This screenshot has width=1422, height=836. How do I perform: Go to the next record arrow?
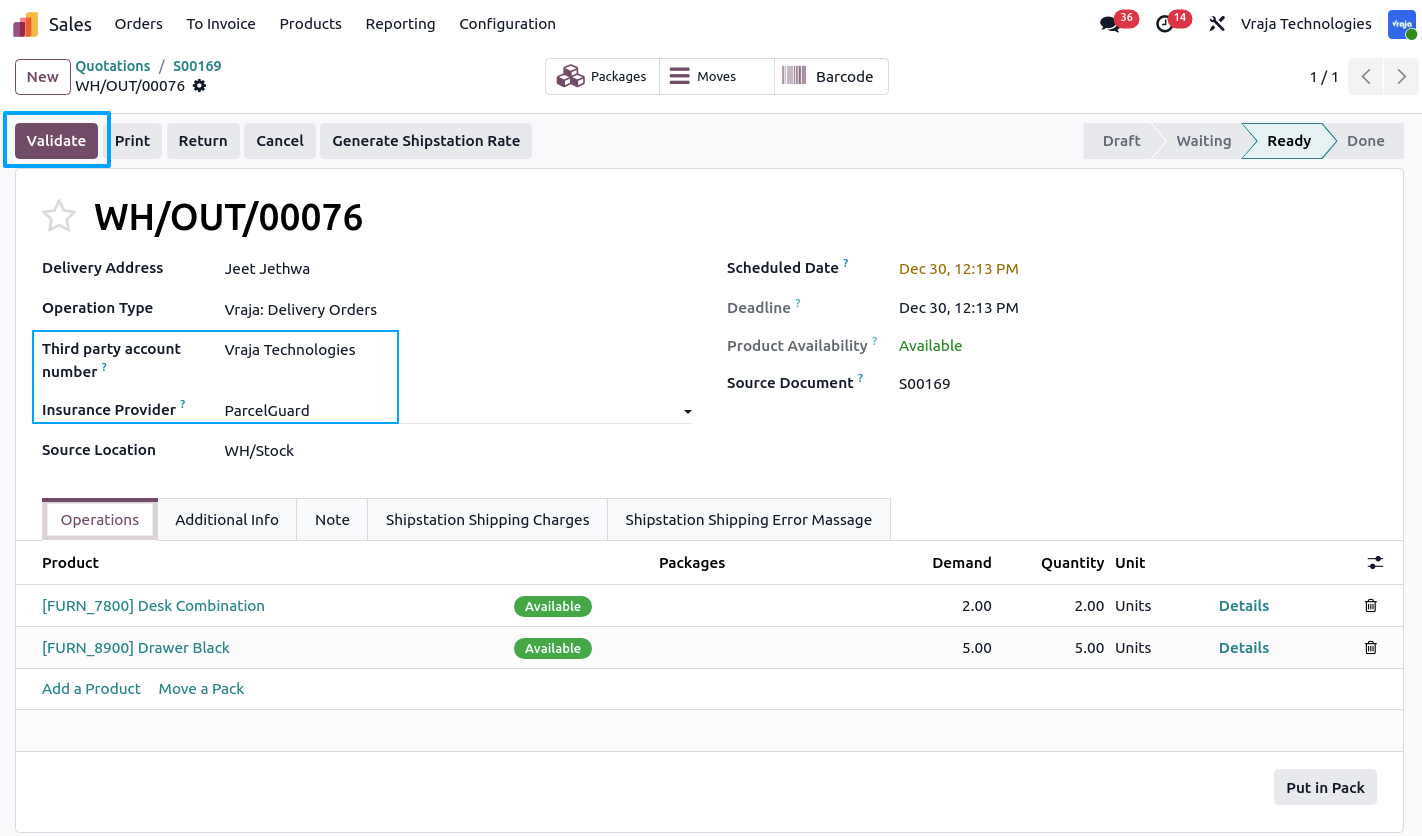tap(1401, 77)
